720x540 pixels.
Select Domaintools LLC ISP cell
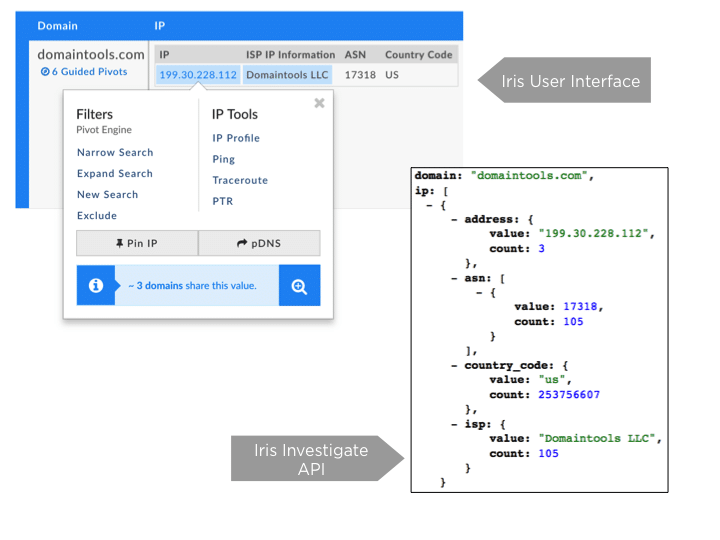coord(287,75)
